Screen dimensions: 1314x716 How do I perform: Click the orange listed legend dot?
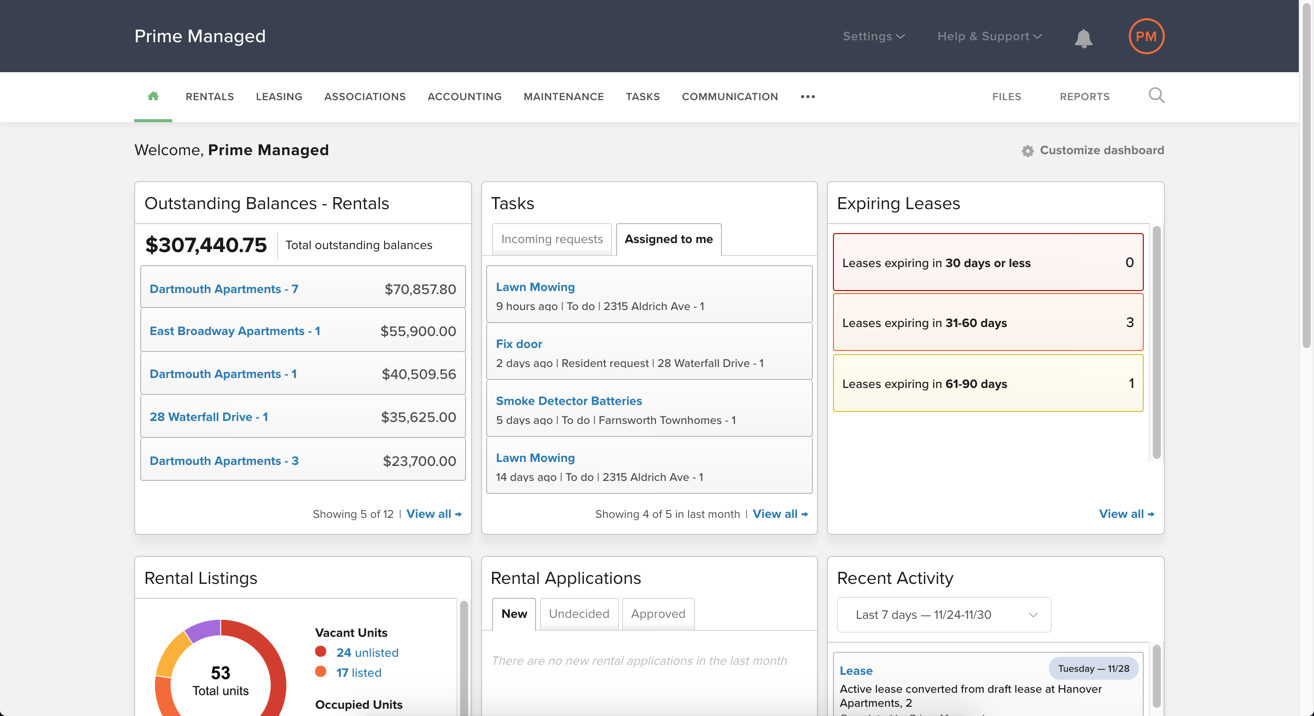pyautogui.click(x=321, y=672)
